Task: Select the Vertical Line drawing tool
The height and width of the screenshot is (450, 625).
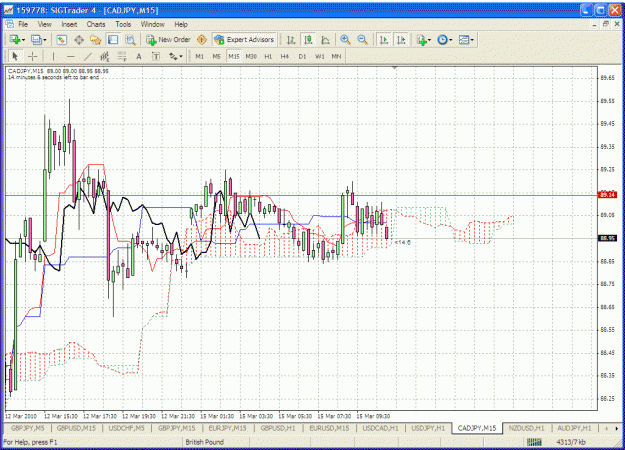Action: coord(53,57)
